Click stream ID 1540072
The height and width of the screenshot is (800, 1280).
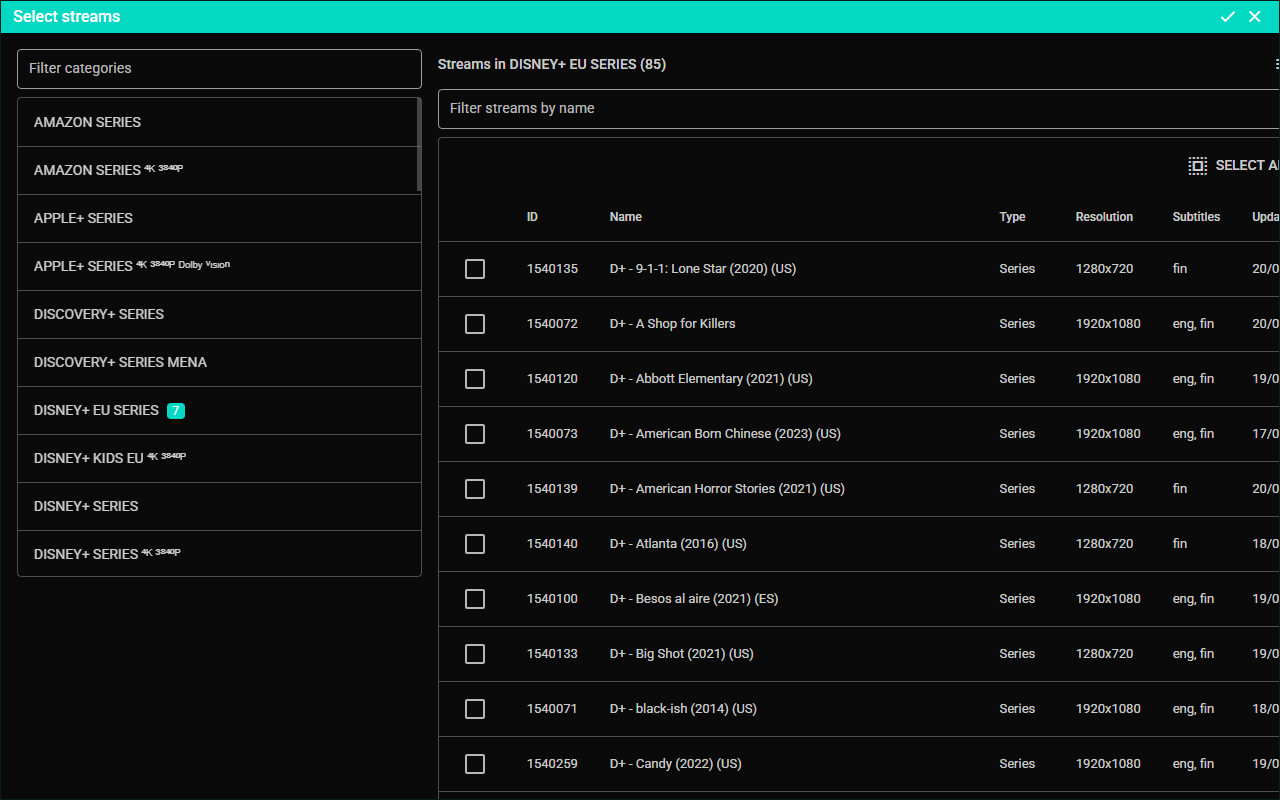point(552,324)
